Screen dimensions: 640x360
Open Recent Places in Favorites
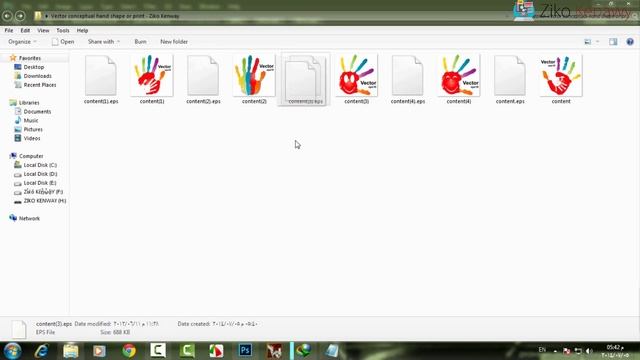40,85
